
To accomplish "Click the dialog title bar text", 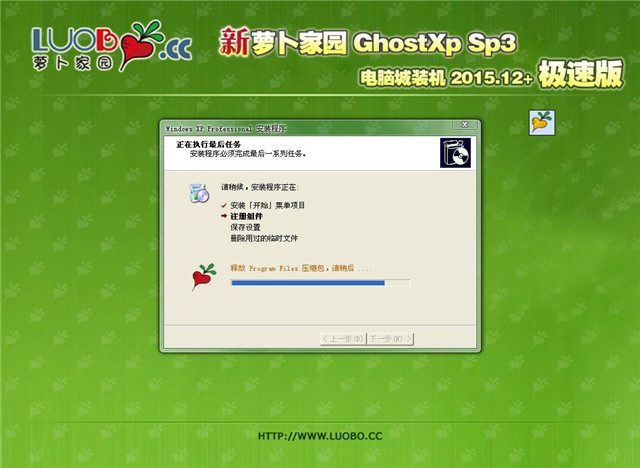I will (226, 129).
